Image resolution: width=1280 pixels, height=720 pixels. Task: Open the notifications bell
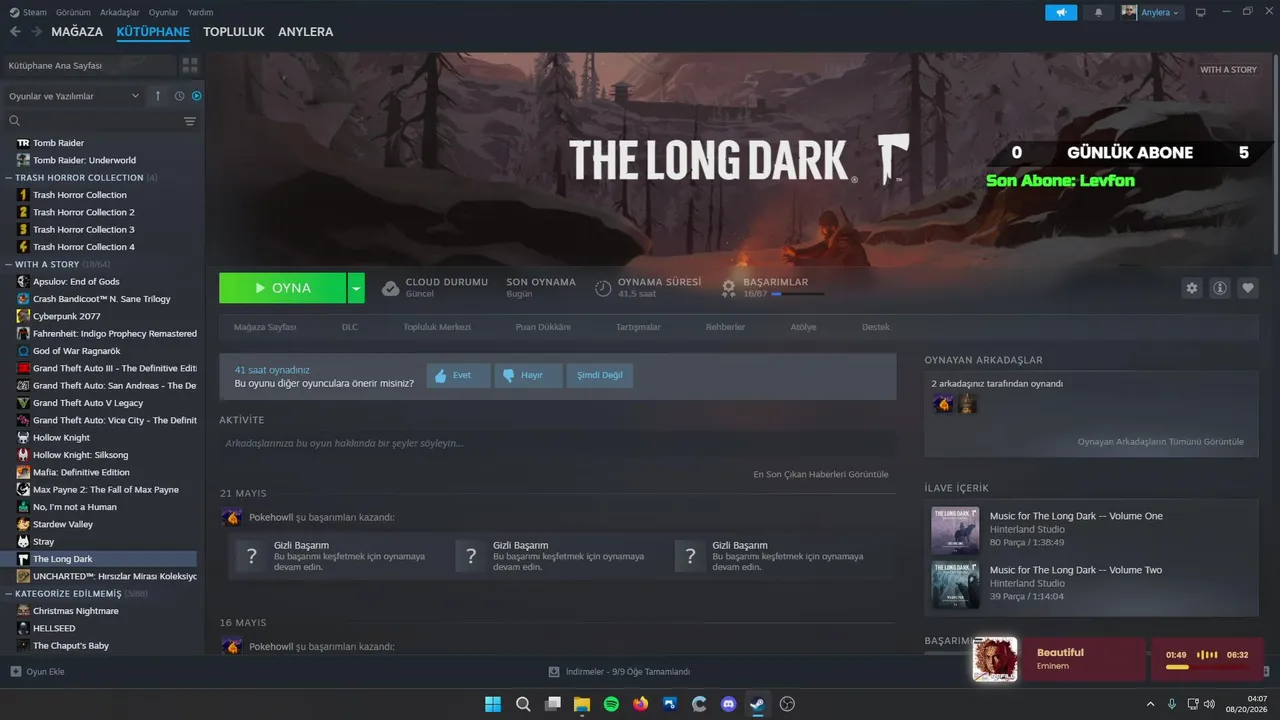point(1099,13)
